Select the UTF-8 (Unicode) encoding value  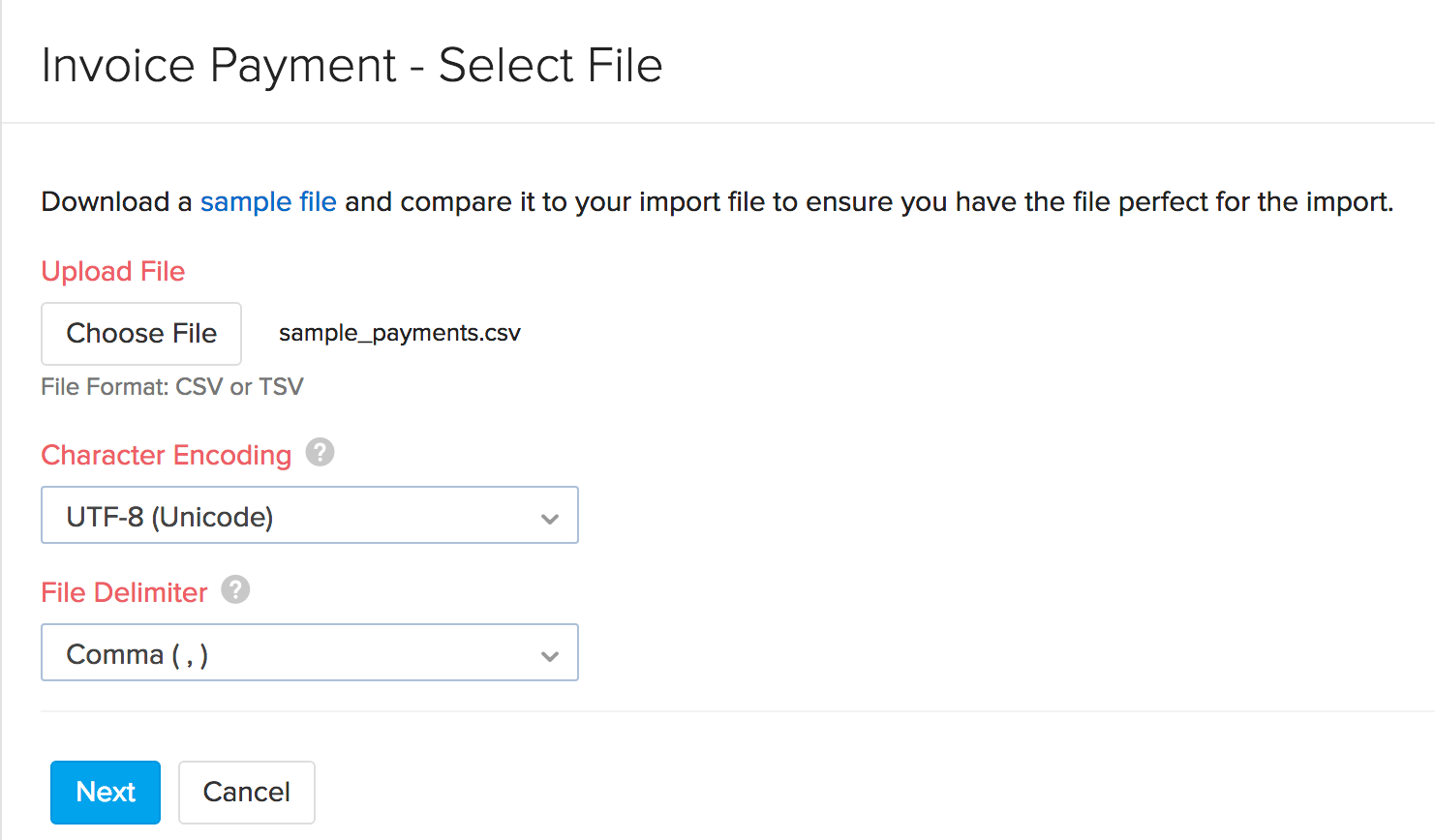pos(168,516)
